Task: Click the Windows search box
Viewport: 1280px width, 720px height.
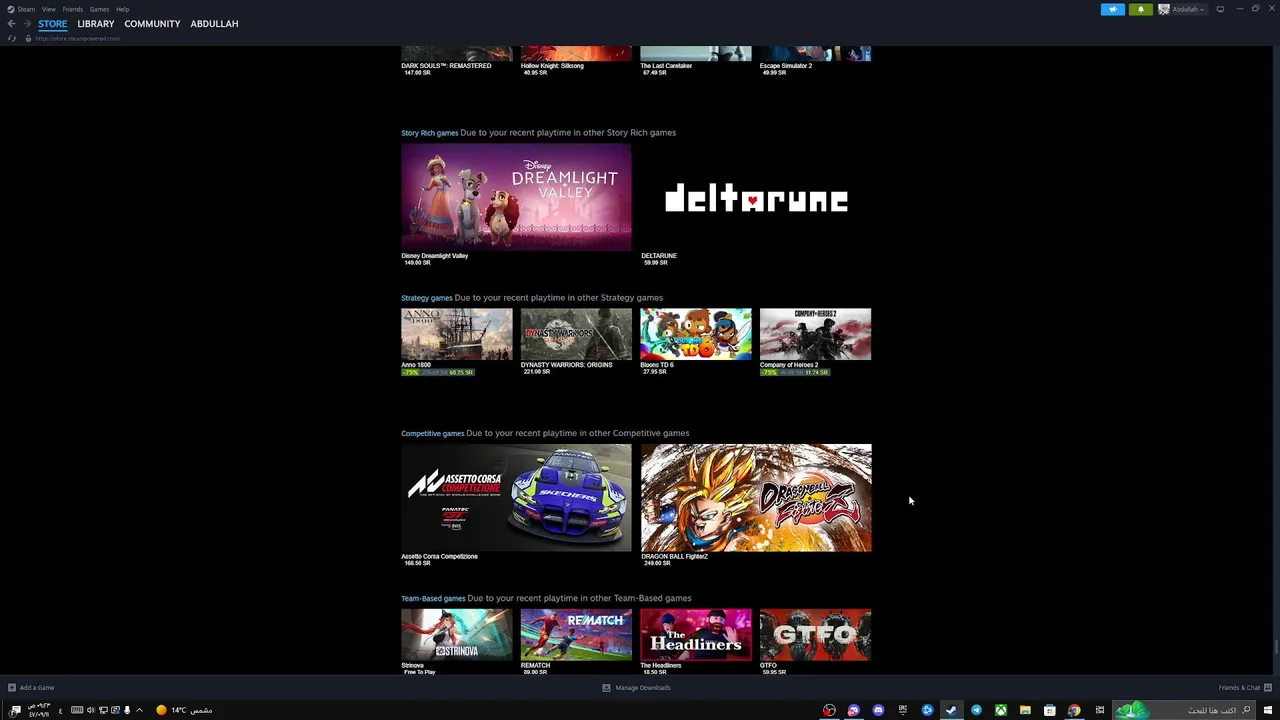Action: coord(1184,710)
